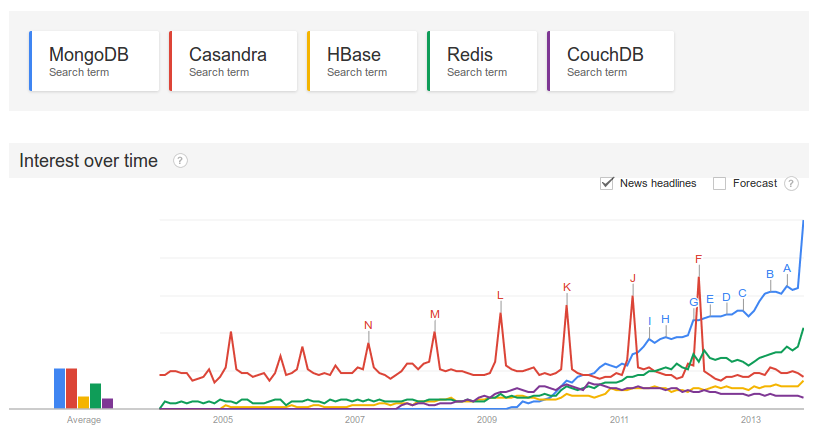Select the Casandra search term card
Image resolution: width=817 pixels, height=438 pixels.
pyautogui.click(x=233, y=61)
